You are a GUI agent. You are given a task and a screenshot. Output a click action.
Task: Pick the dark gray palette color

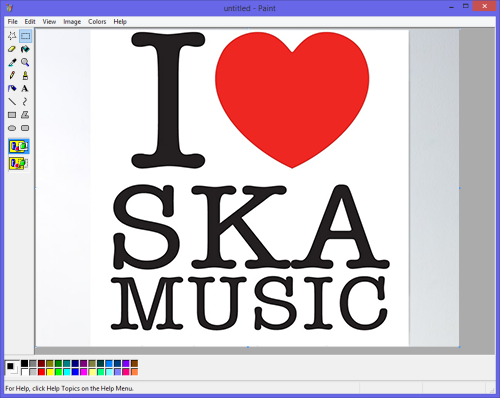[33, 363]
